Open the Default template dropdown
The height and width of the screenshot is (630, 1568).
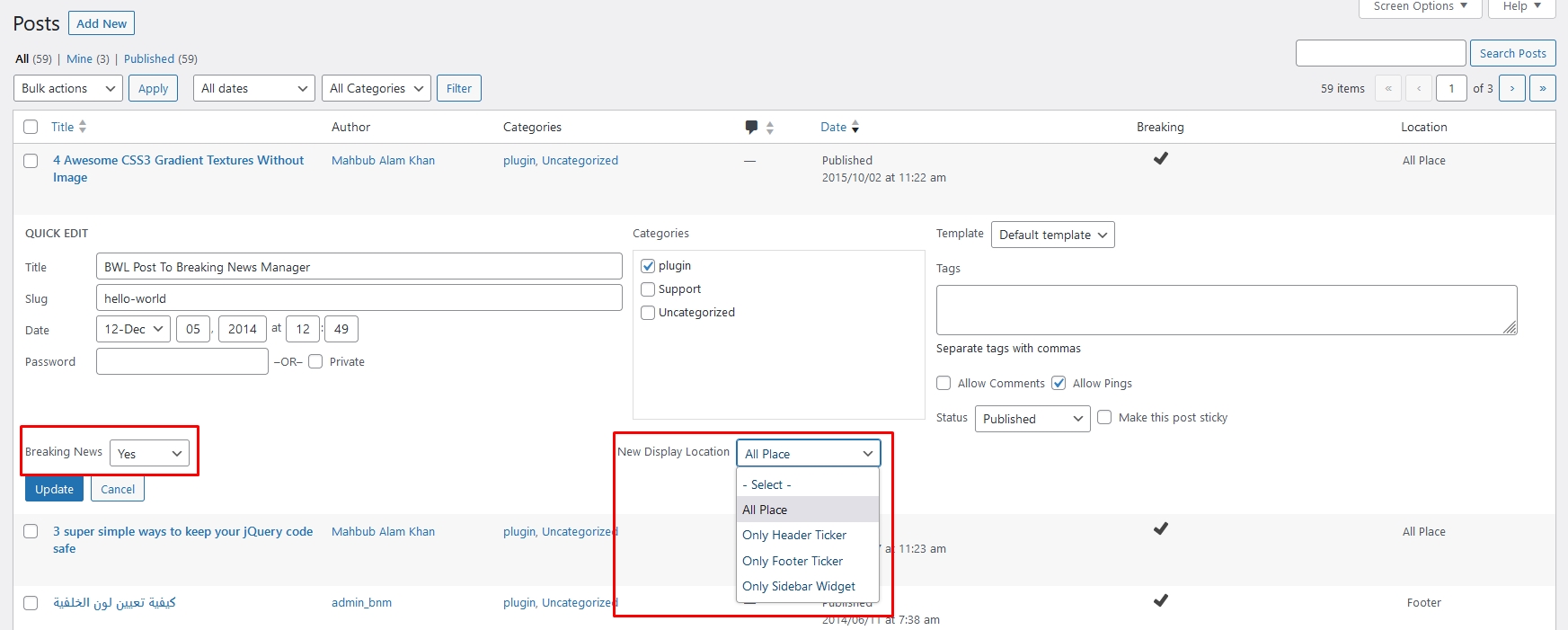tap(1052, 235)
